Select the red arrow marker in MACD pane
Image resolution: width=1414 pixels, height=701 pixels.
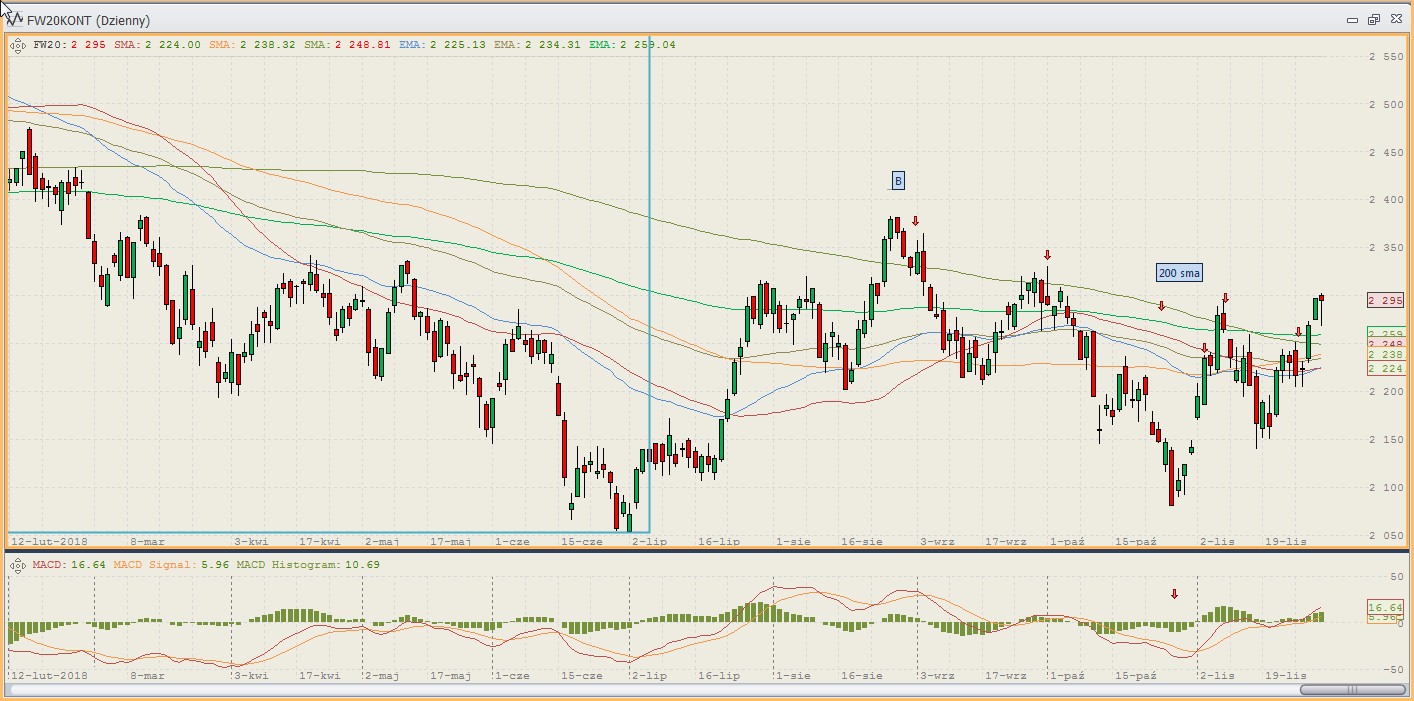coord(1174,594)
